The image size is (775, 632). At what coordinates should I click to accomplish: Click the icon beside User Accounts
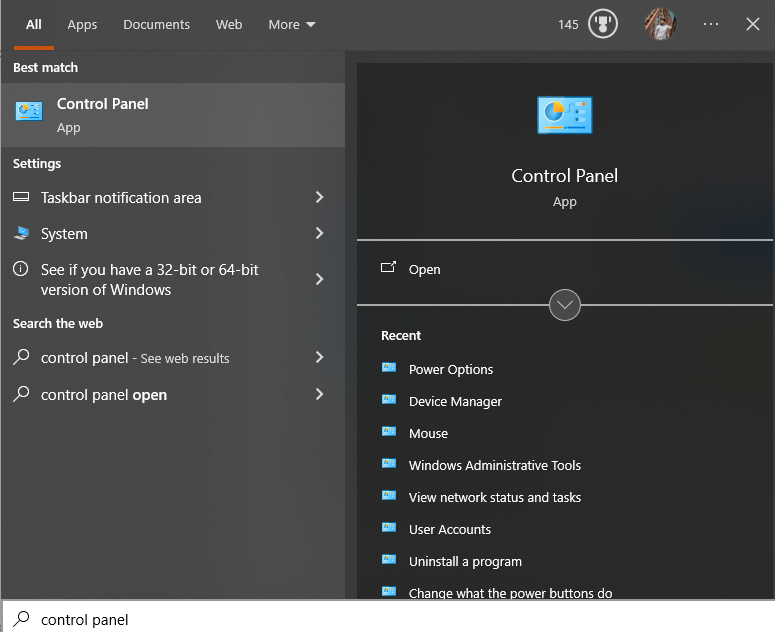click(x=389, y=527)
